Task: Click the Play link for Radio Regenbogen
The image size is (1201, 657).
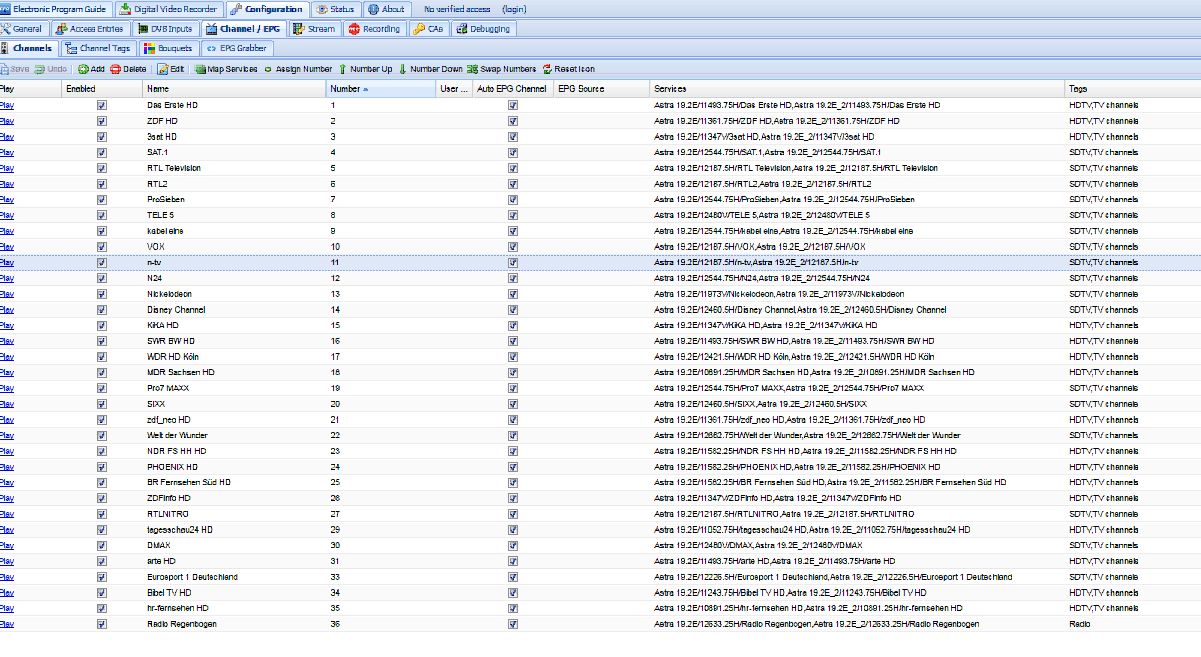Action: (7, 624)
